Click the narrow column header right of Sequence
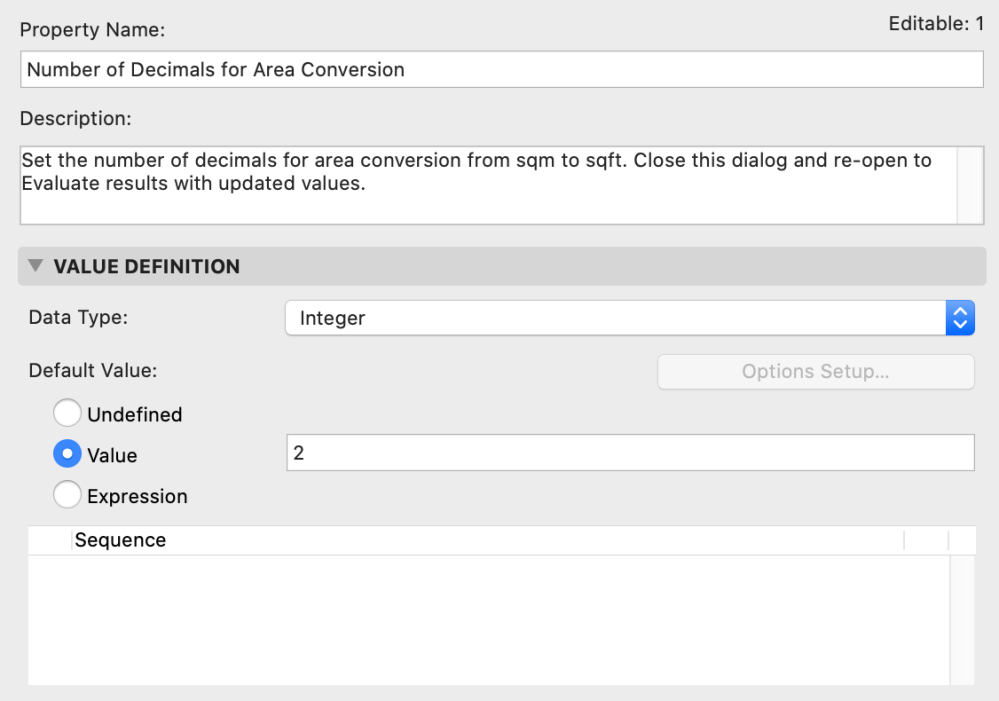999x701 pixels. [x=926, y=541]
